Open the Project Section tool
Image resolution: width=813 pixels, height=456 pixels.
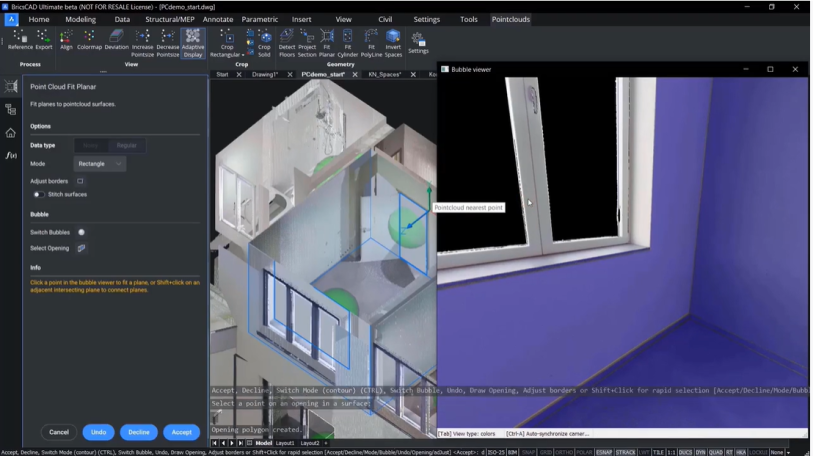[306, 44]
